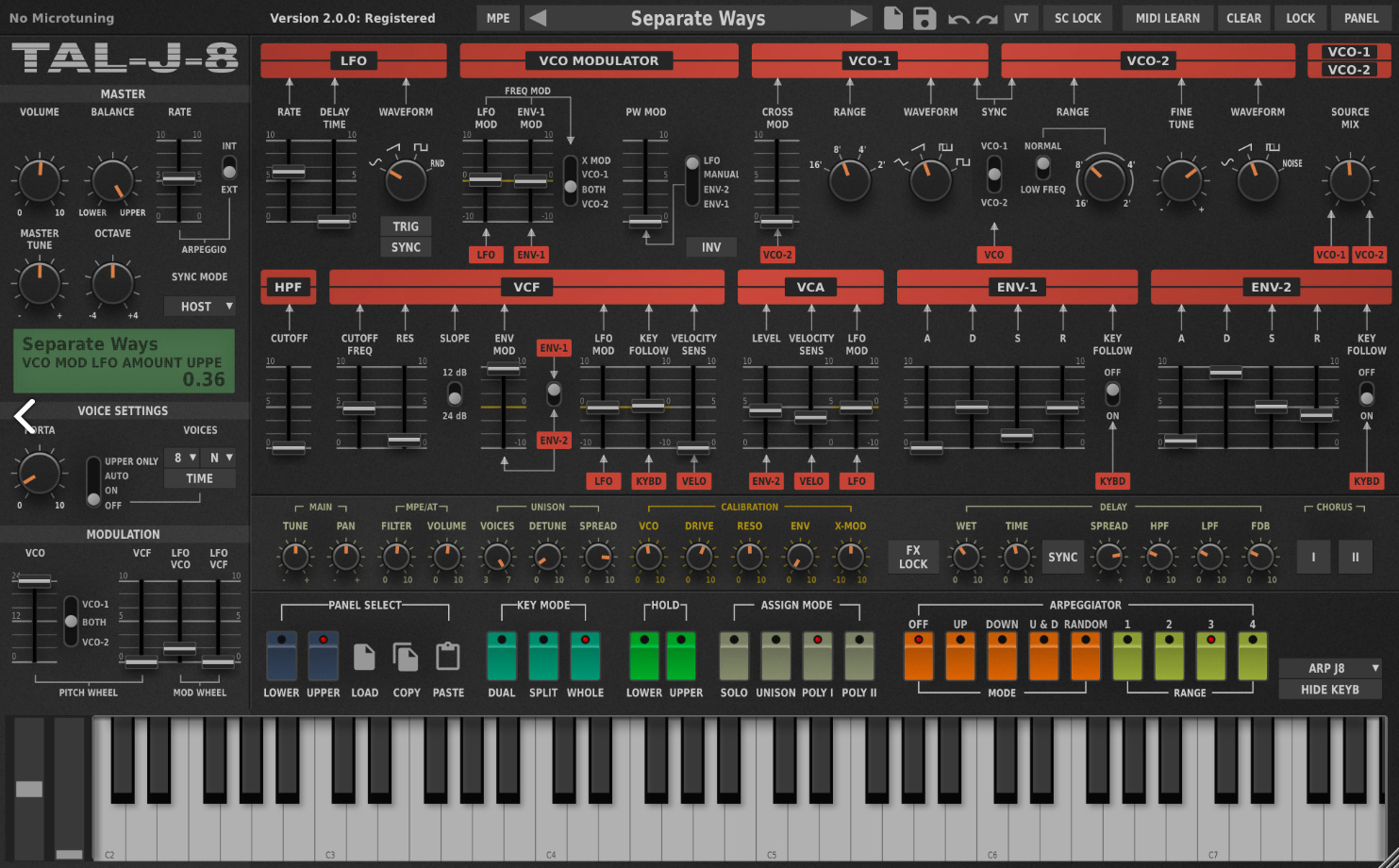
Task: Set arpeggiator mode to Random
Action: tap(1085, 656)
